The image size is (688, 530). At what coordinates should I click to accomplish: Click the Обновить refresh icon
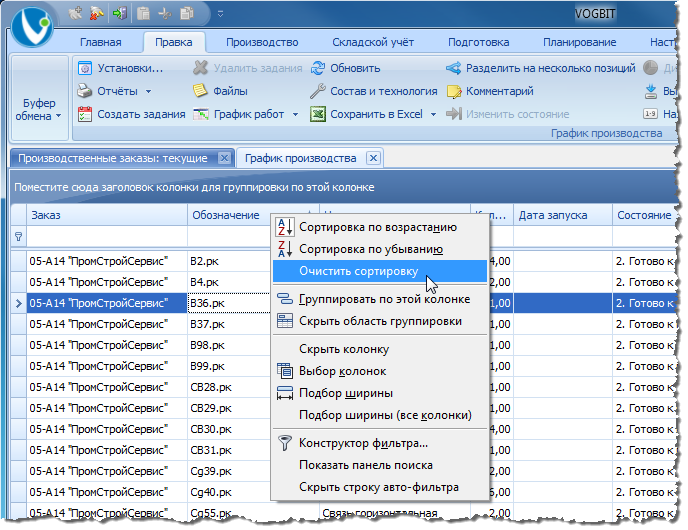pos(318,68)
